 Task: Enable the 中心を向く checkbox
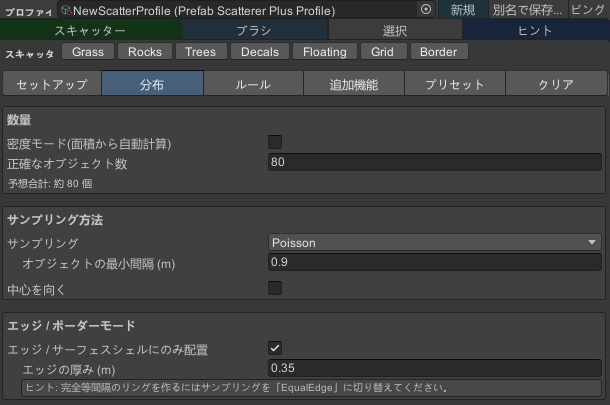point(275,288)
